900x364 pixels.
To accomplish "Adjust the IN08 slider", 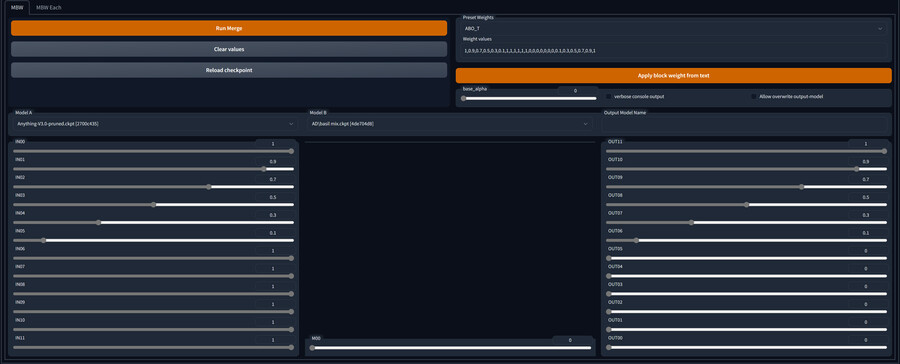I will [154, 293].
